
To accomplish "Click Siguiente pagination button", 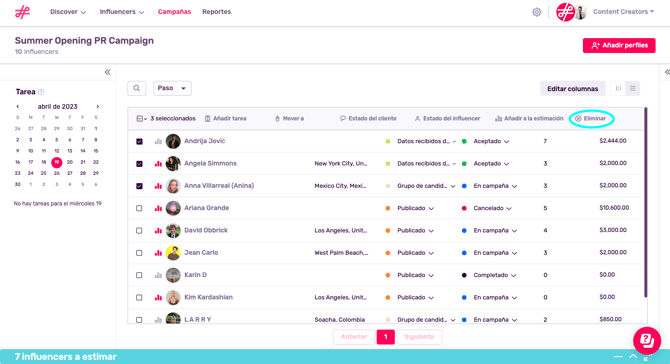I will [x=419, y=337].
